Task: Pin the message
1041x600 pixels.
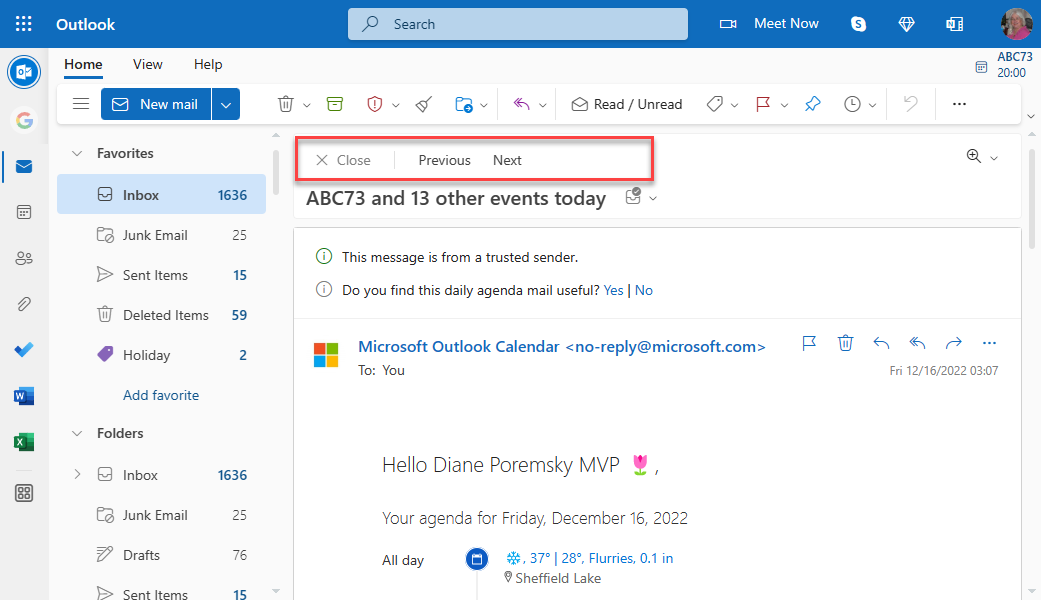Action: [813, 104]
